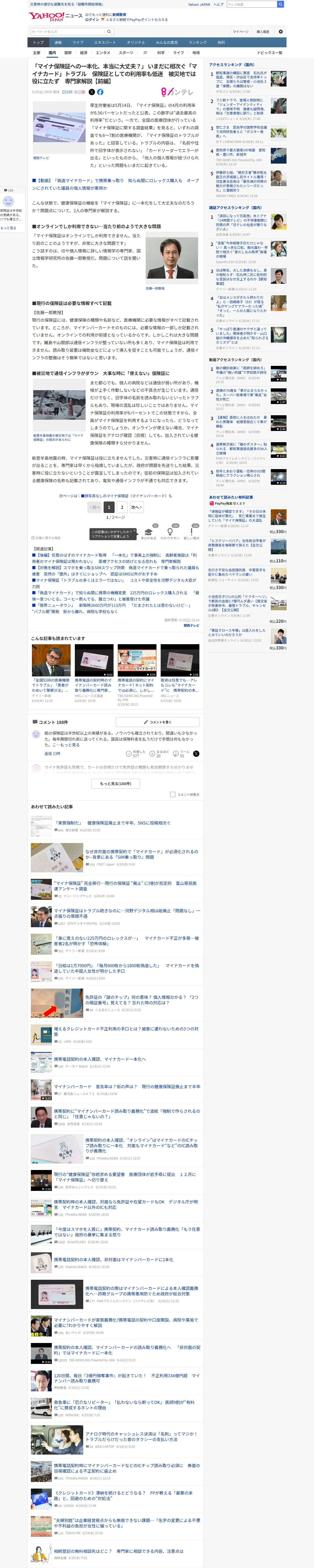Open マイページ link

pos(240,32)
